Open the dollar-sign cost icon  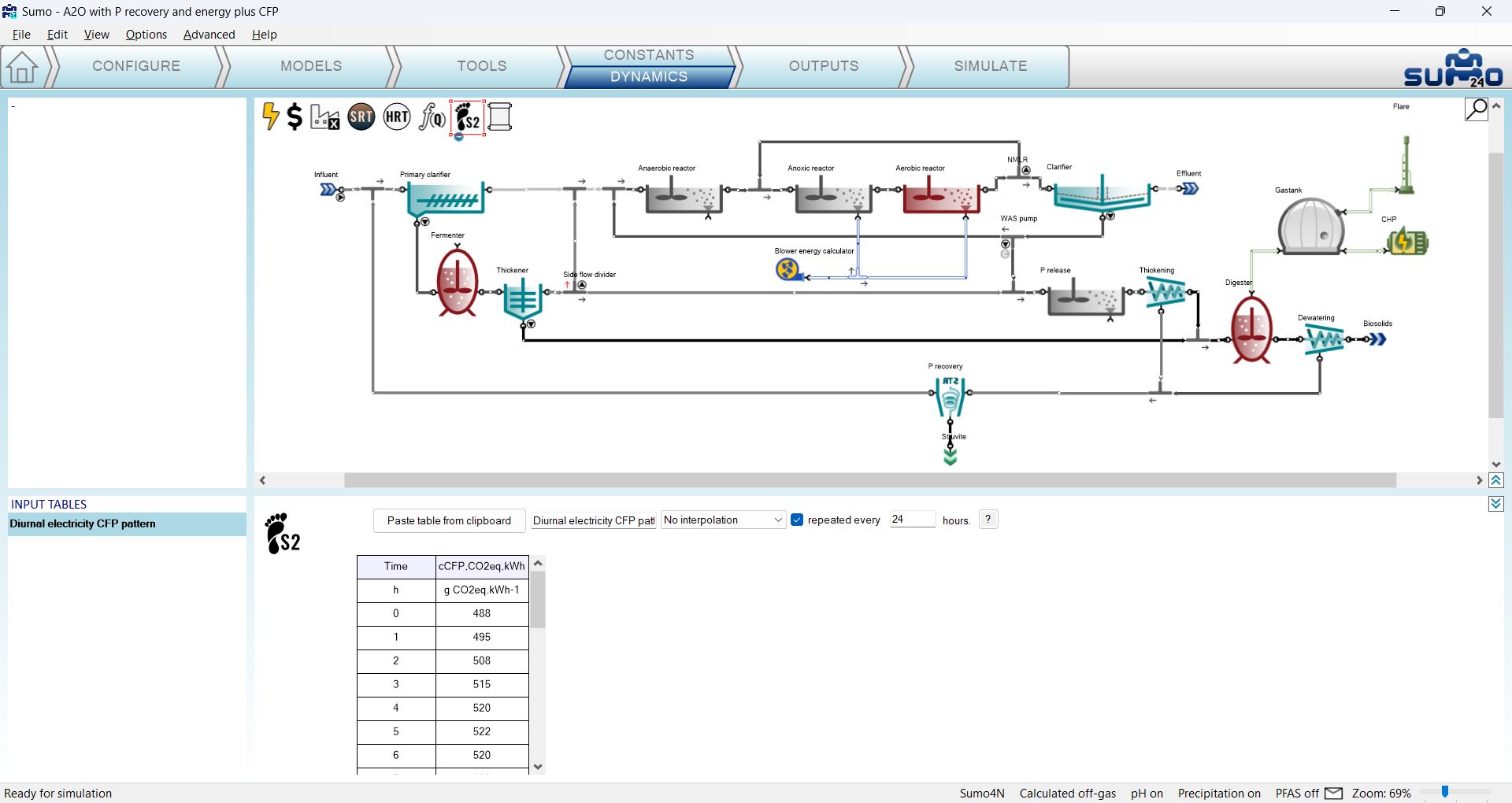click(295, 117)
